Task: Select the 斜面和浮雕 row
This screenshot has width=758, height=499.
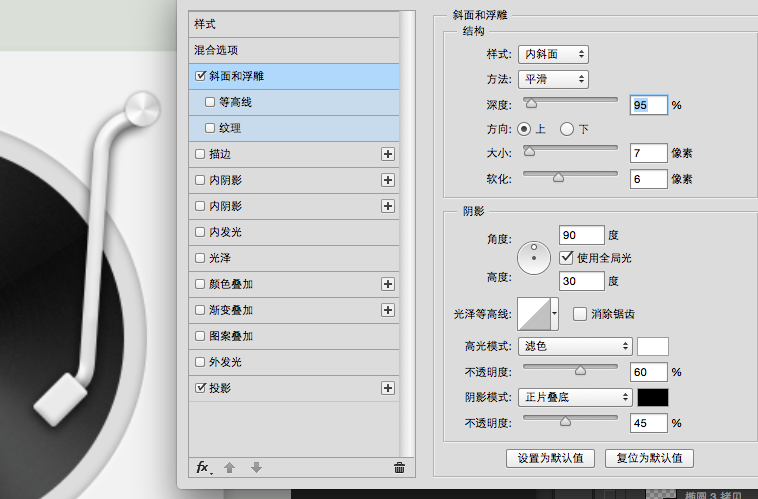Action: coord(294,76)
